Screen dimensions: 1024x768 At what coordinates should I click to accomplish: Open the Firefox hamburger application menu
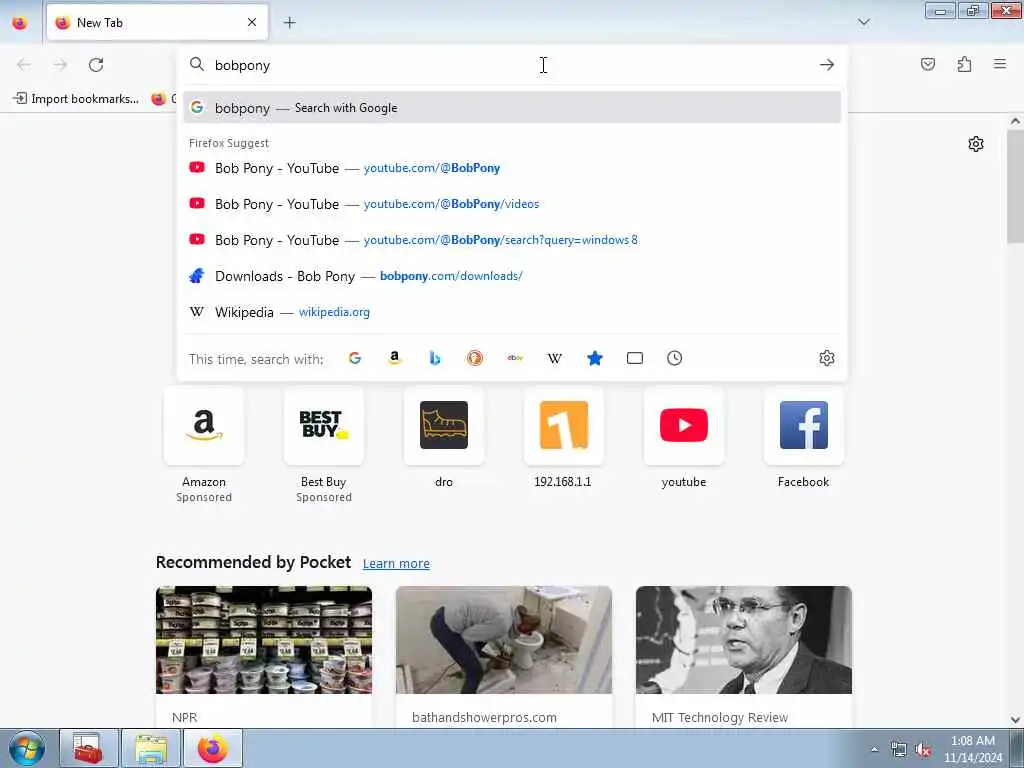(1000, 64)
